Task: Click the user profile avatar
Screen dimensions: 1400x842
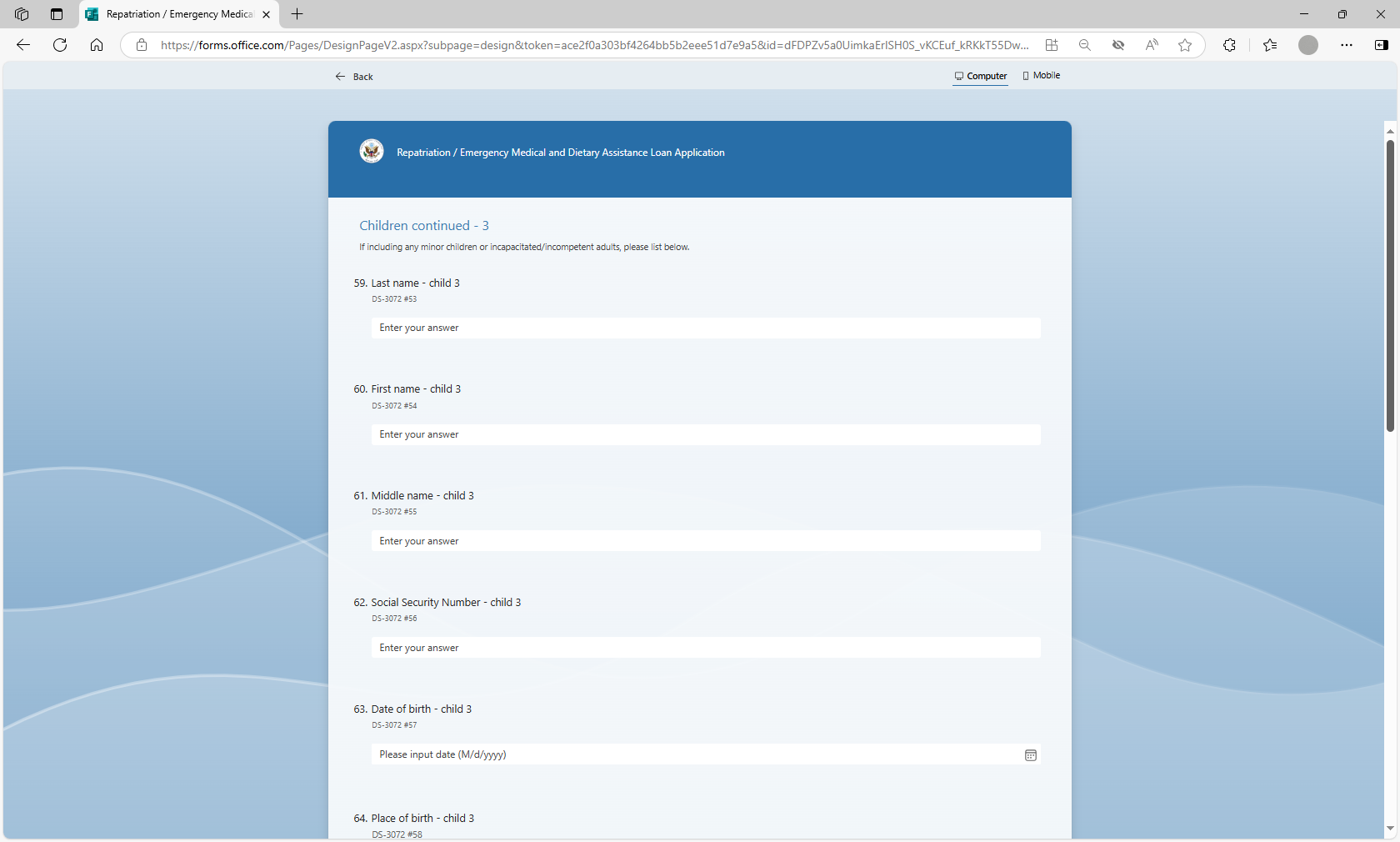Action: (1307, 45)
